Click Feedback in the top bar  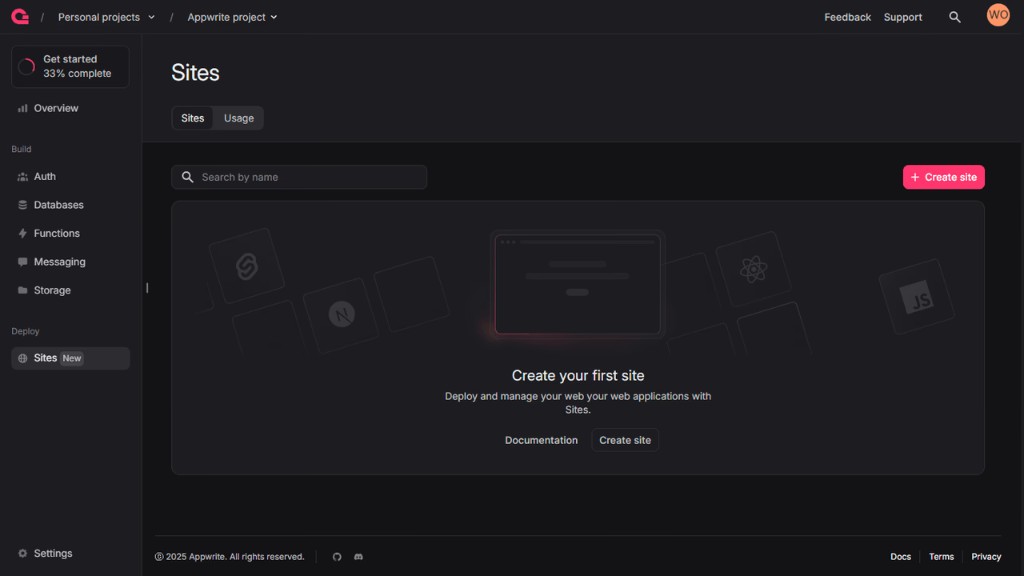coord(847,17)
